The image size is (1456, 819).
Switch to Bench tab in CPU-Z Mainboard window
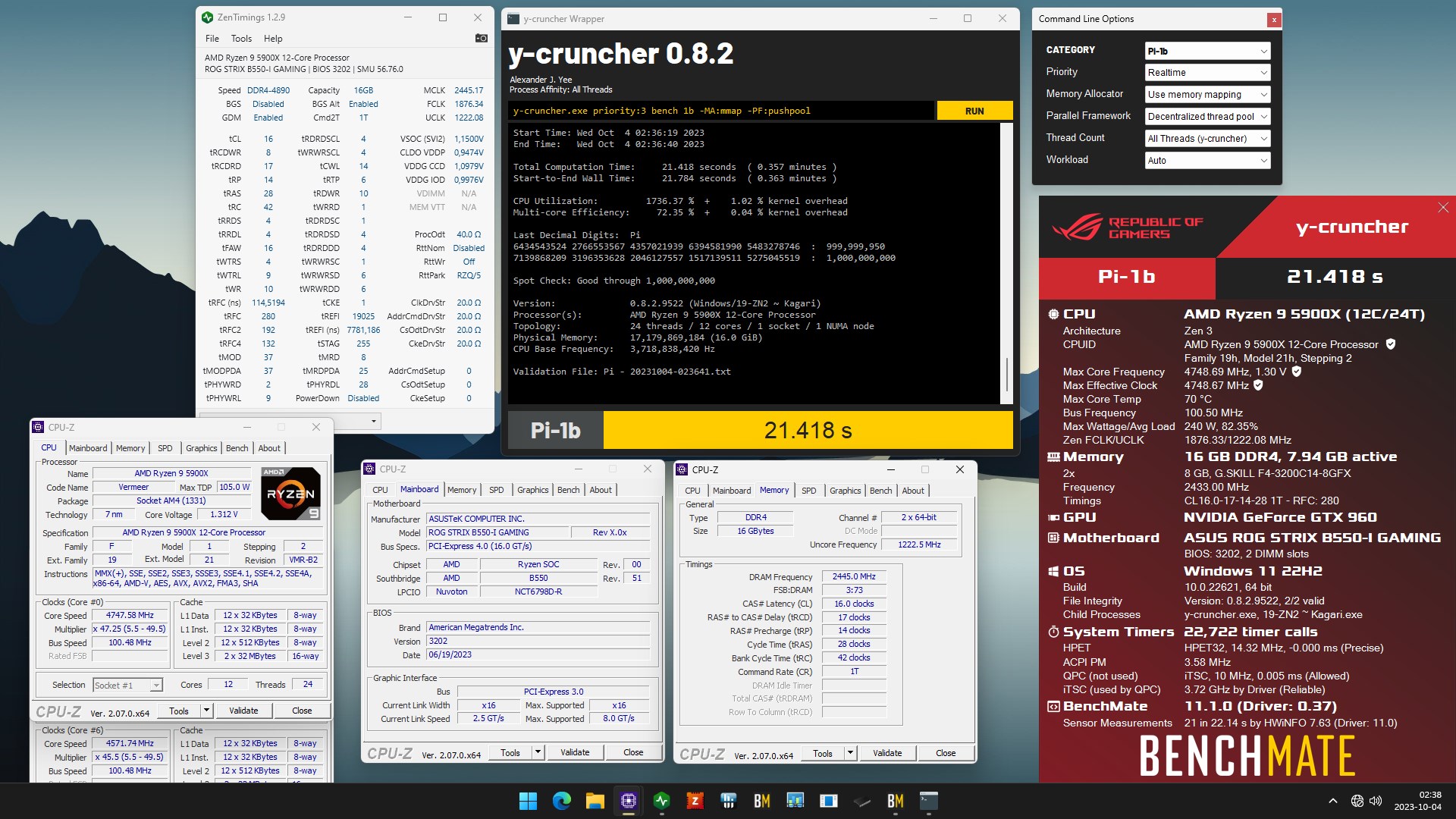pos(568,490)
